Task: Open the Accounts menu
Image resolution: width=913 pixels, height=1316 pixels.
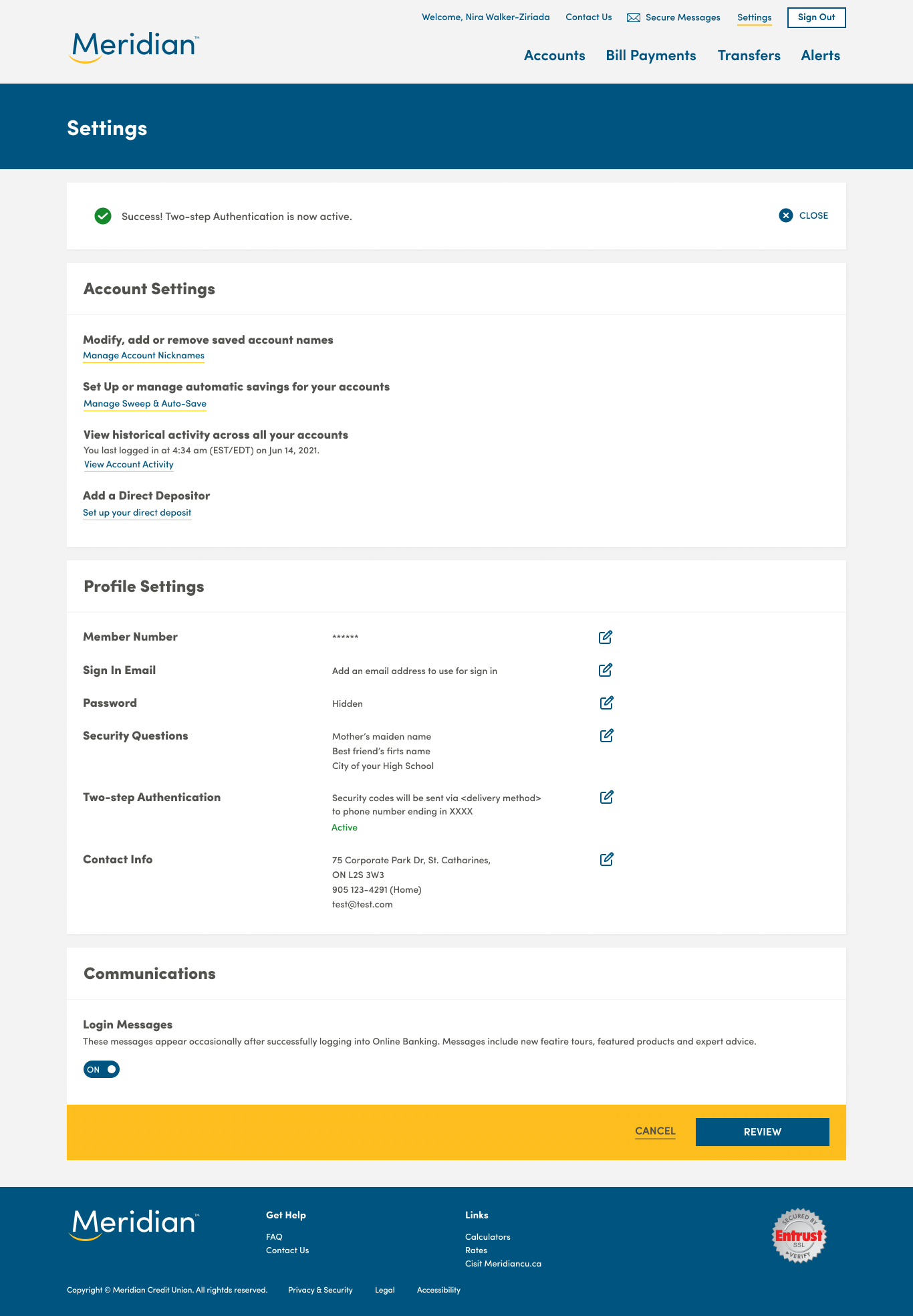Action: pyautogui.click(x=555, y=56)
